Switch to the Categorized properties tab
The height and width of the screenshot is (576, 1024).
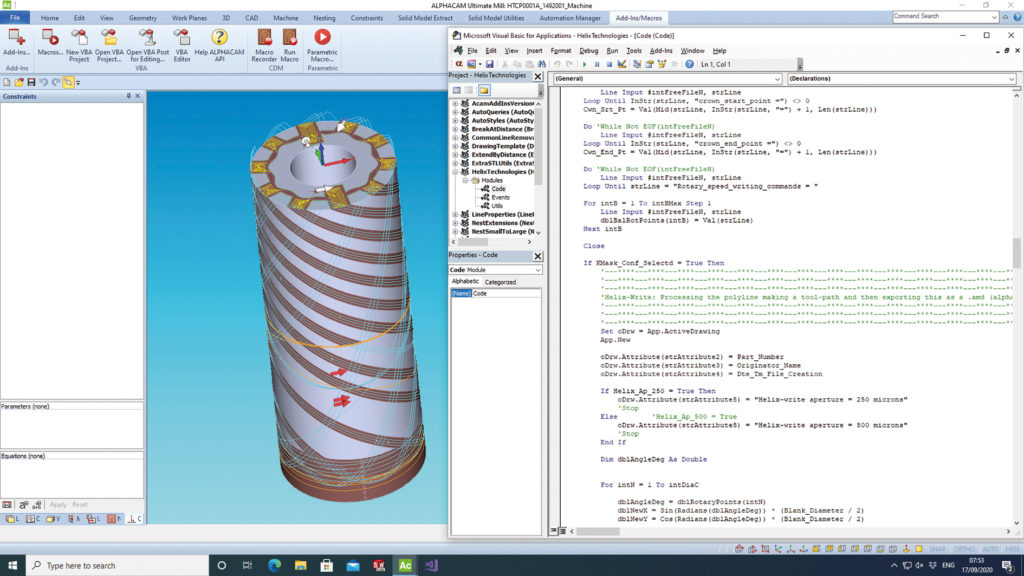point(500,282)
